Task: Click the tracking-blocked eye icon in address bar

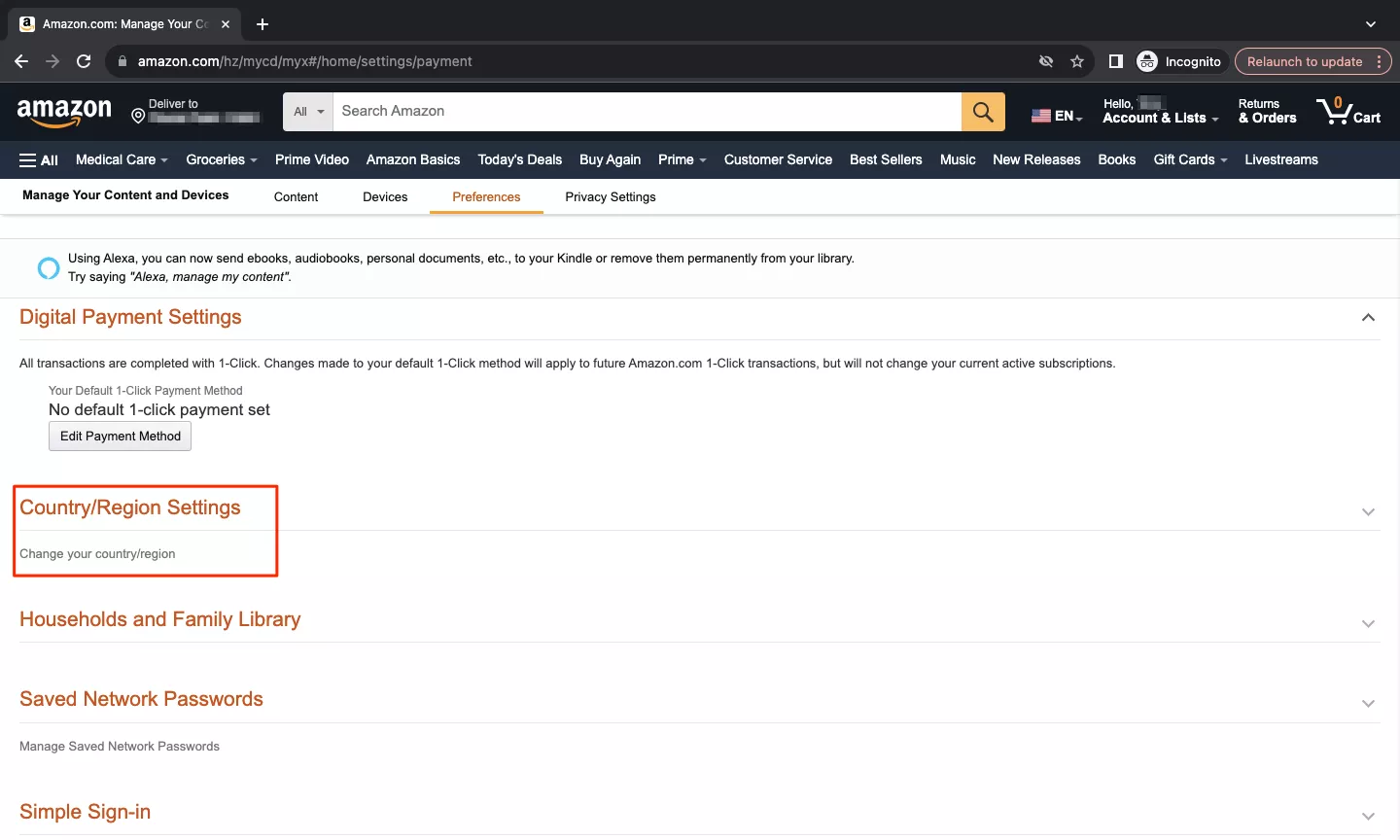Action: (x=1046, y=61)
